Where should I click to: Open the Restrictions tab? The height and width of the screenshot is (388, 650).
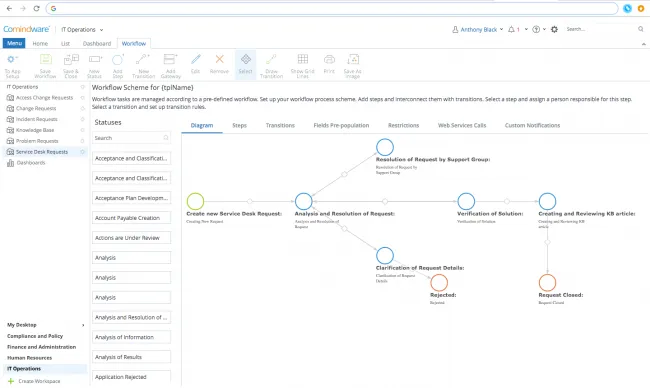point(403,125)
